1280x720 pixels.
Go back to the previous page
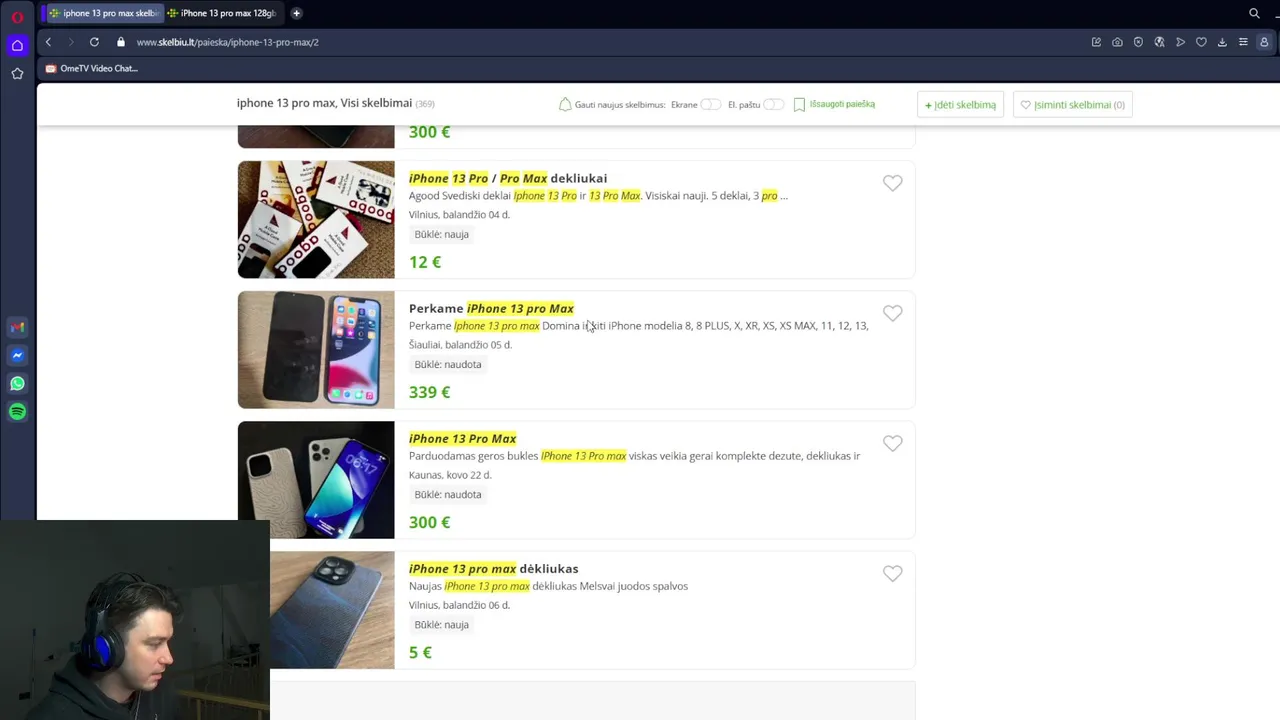(48, 42)
